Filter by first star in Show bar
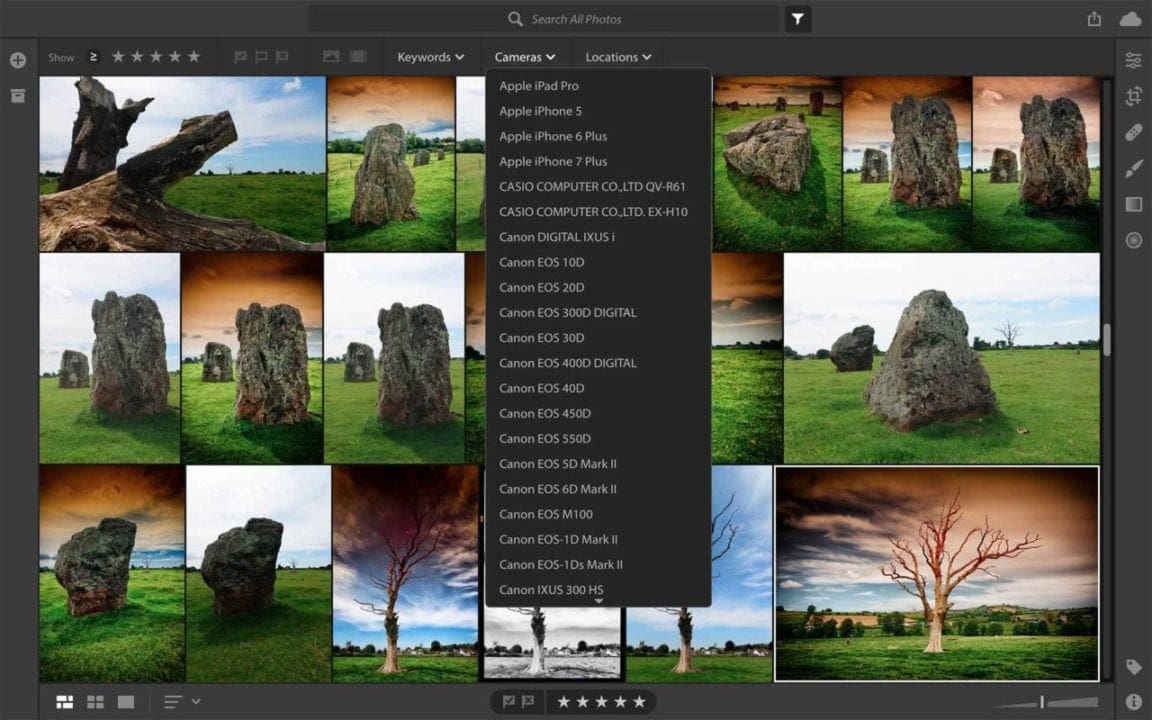This screenshot has height=720, width=1152. (118, 57)
